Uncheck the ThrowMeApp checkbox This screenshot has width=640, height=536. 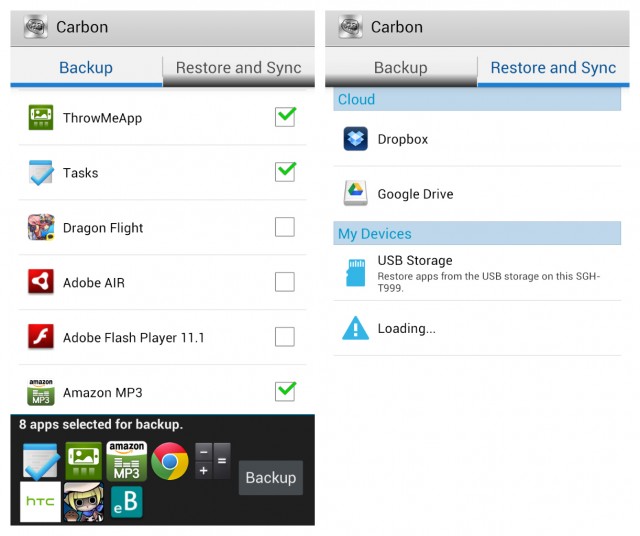[285, 117]
